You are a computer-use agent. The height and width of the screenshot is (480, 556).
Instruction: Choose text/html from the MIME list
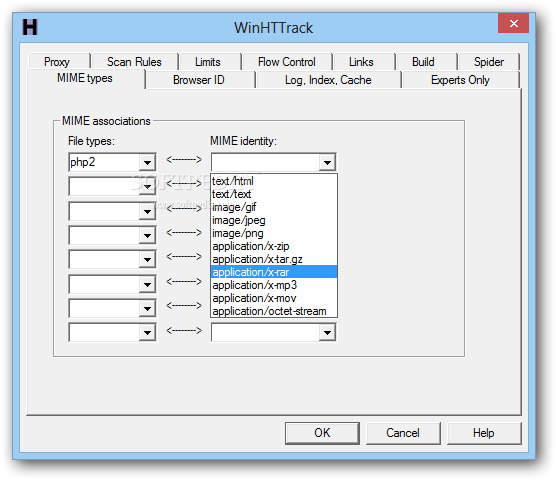(x=274, y=181)
